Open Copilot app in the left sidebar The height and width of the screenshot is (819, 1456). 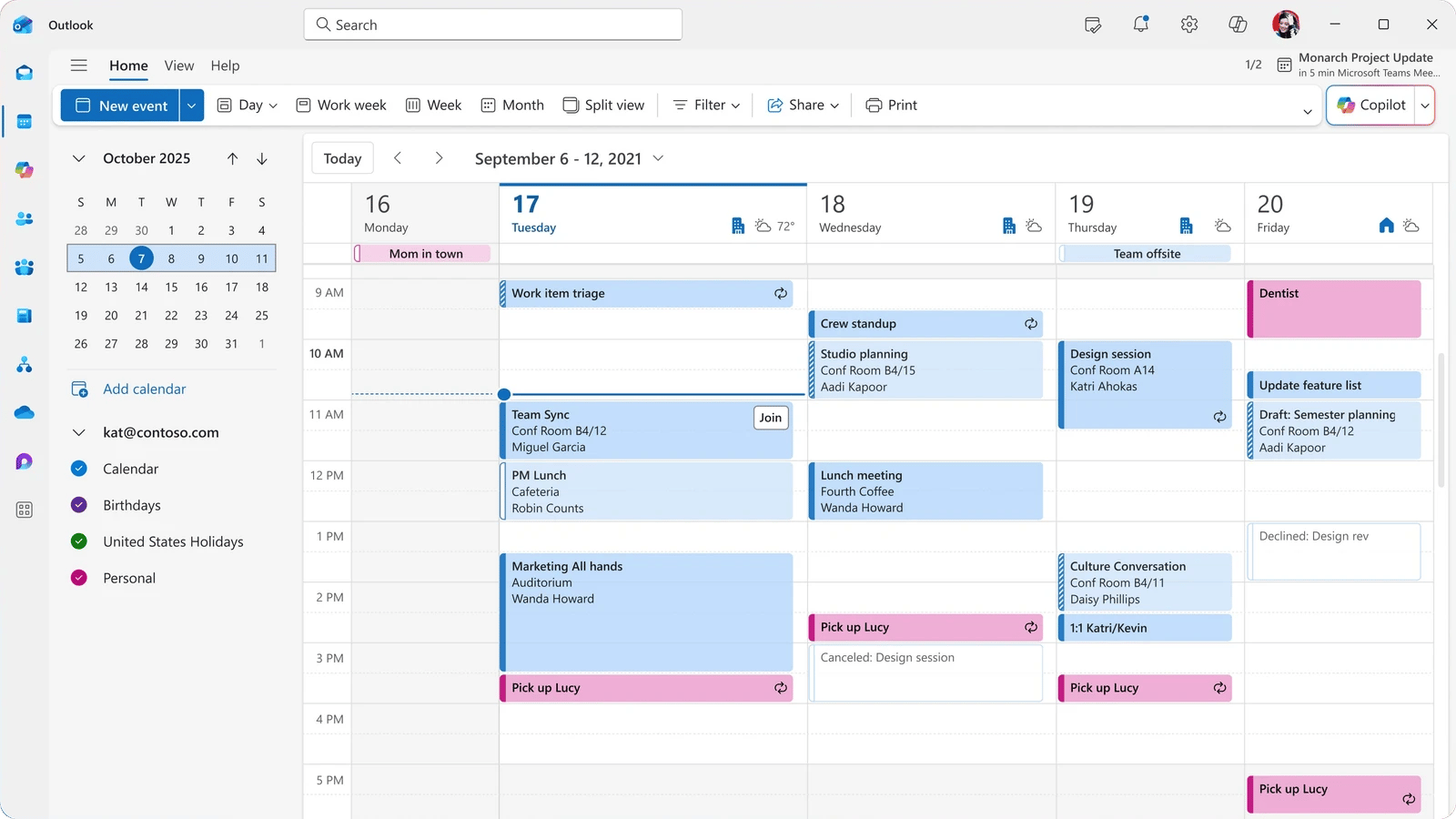pos(25,170)
